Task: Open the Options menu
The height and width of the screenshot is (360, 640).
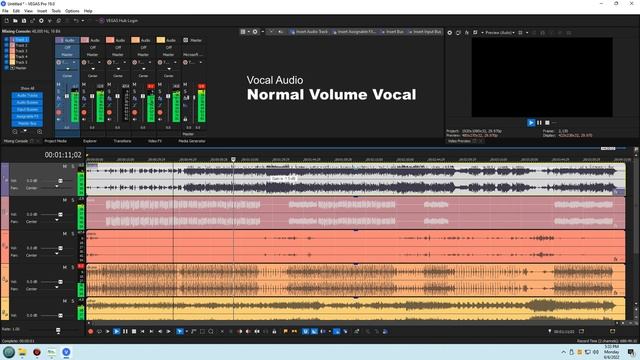Action: [72, 11]
